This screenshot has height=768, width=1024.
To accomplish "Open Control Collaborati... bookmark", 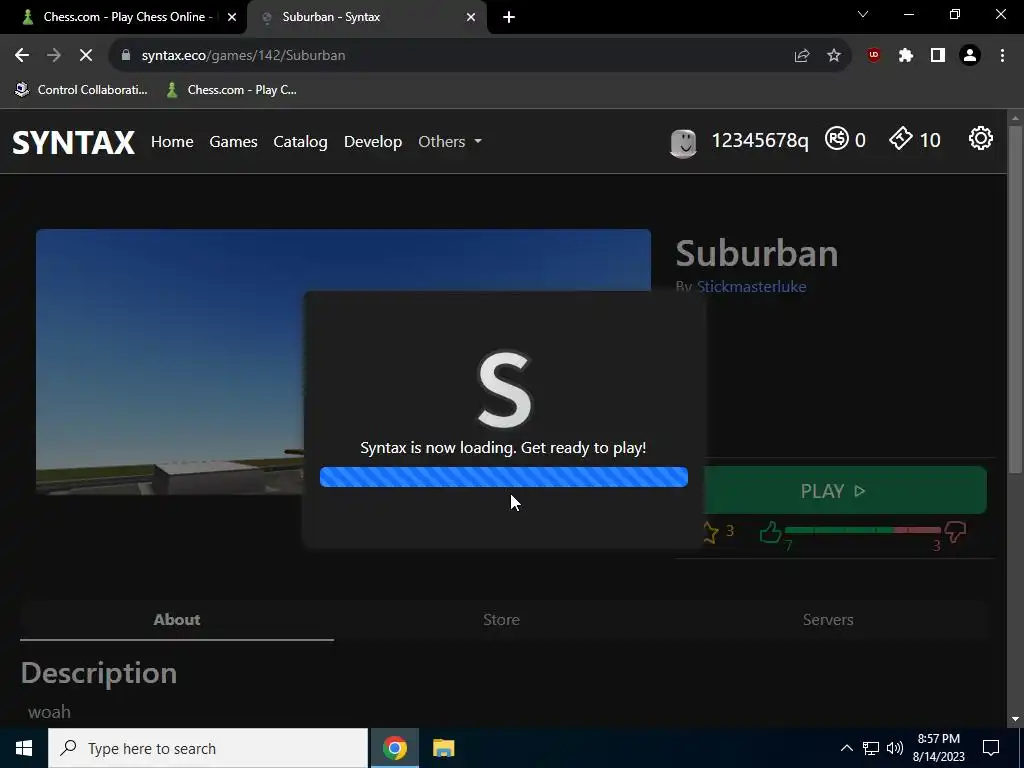I will click(x=82, y=90).
